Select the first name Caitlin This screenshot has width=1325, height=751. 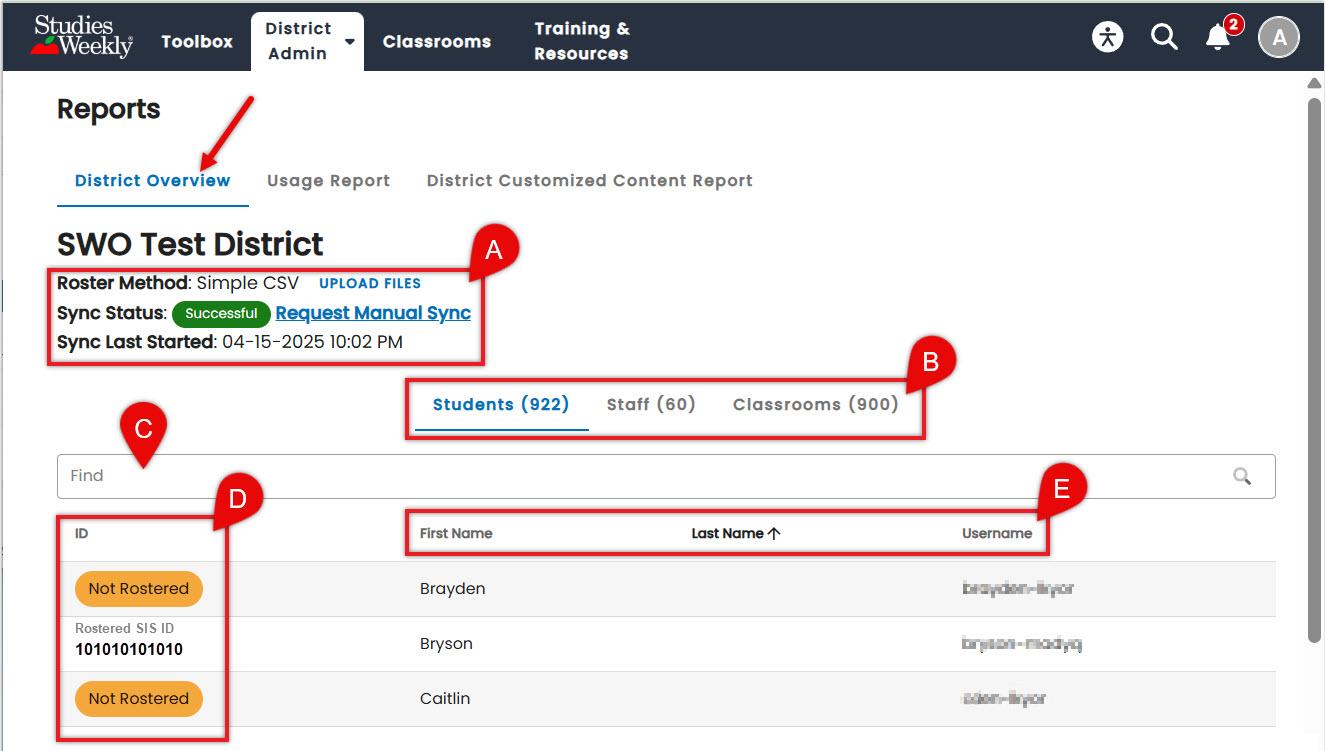(x=445, y=699)
